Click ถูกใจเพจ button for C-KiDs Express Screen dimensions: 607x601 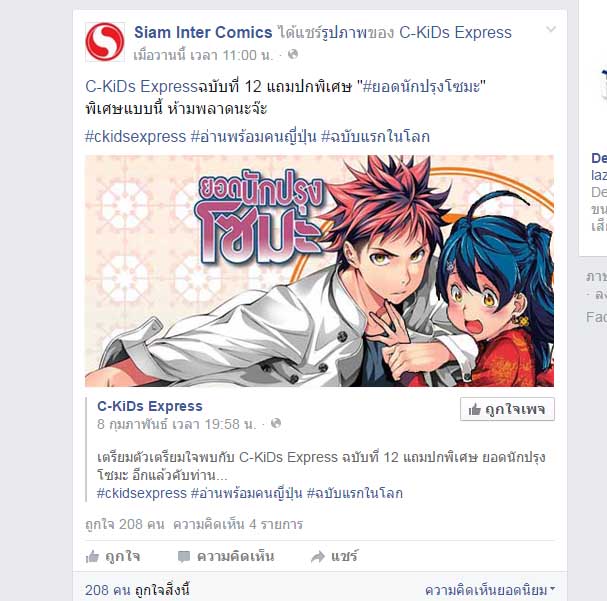click(507, 409)
